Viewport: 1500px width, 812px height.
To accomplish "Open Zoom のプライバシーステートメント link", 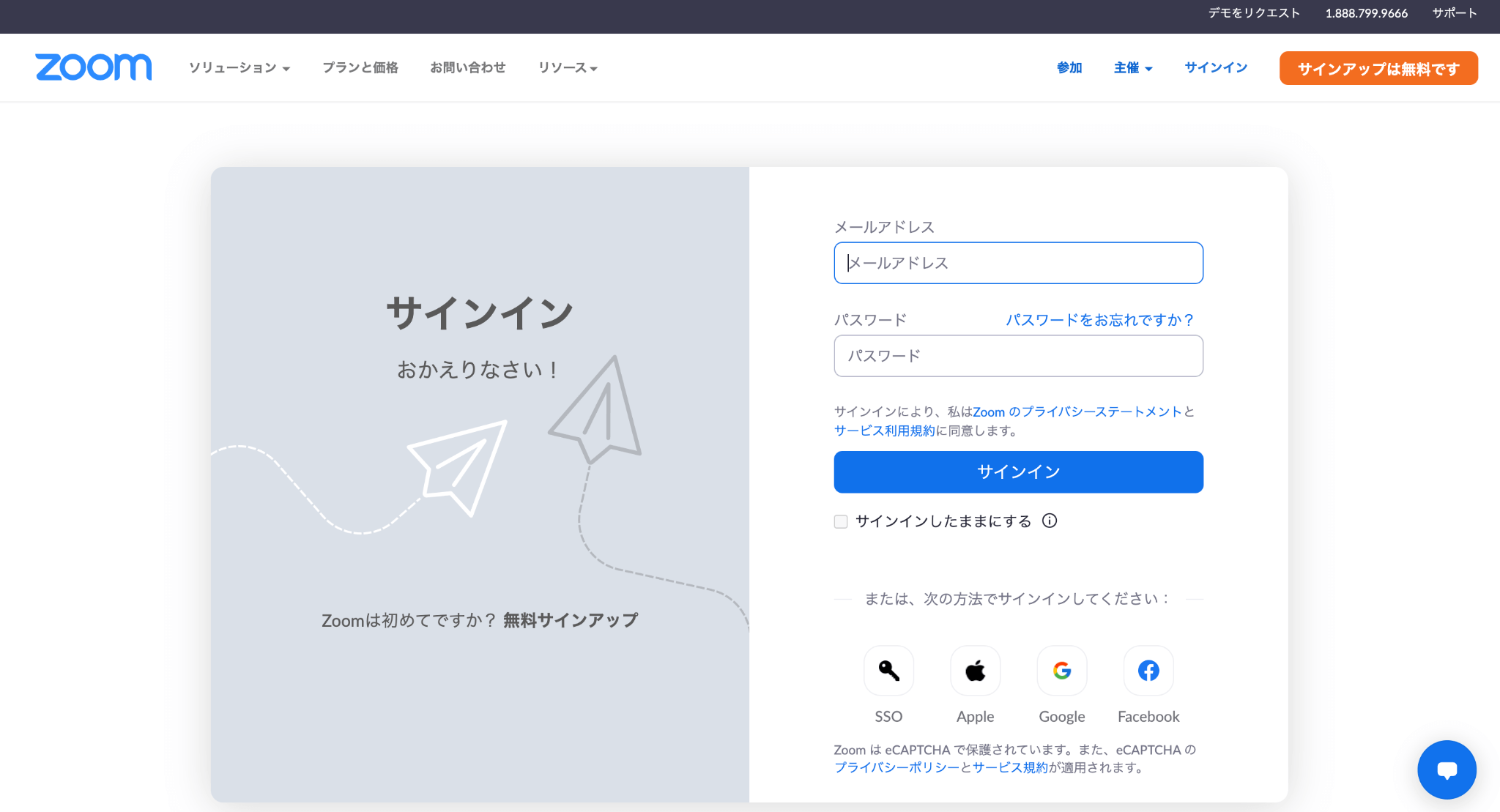I will point(1077,411).
